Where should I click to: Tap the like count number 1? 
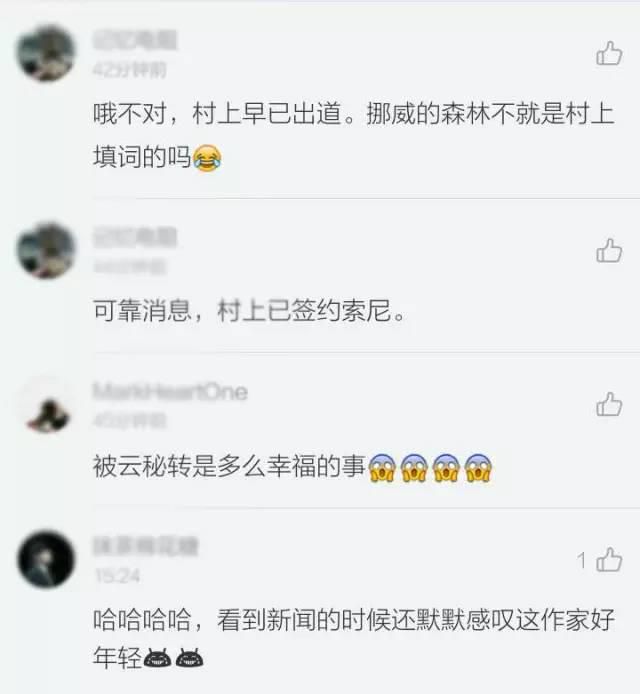pyautogui.click(x=582, y=560)
